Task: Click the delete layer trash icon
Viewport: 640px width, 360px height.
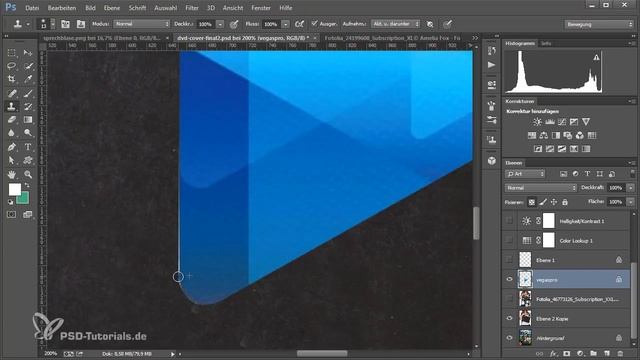Action: click(620, 353)
